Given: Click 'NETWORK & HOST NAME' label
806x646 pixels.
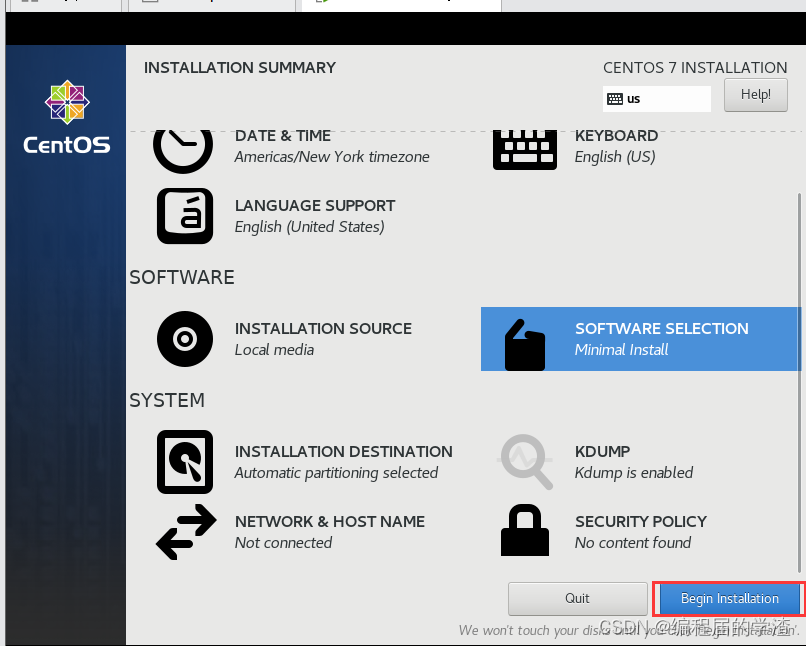Looking at the screenshot, I should pyautogui.click(x=329, y=522).
